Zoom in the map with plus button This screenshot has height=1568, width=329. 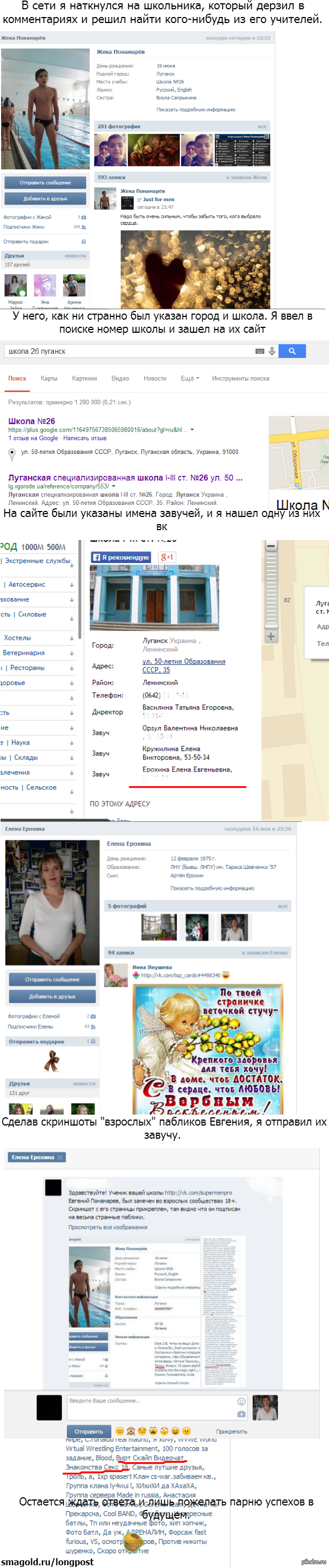pos(270,637)
